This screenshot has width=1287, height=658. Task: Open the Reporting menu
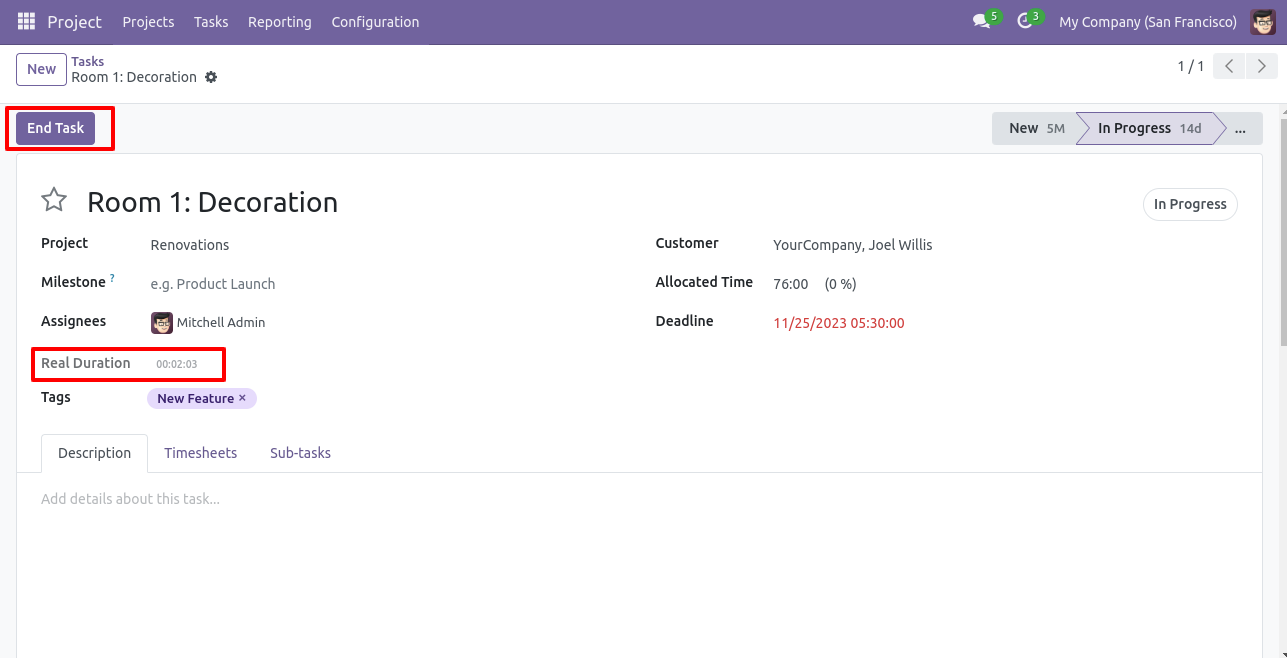pyautogui.click(x=279, y=21)
